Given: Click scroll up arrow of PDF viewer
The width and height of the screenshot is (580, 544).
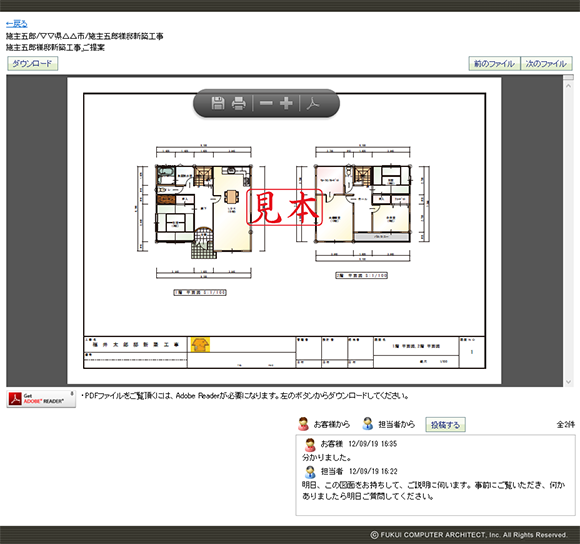Looking at the screenshot, I should (x=569, y=86).
